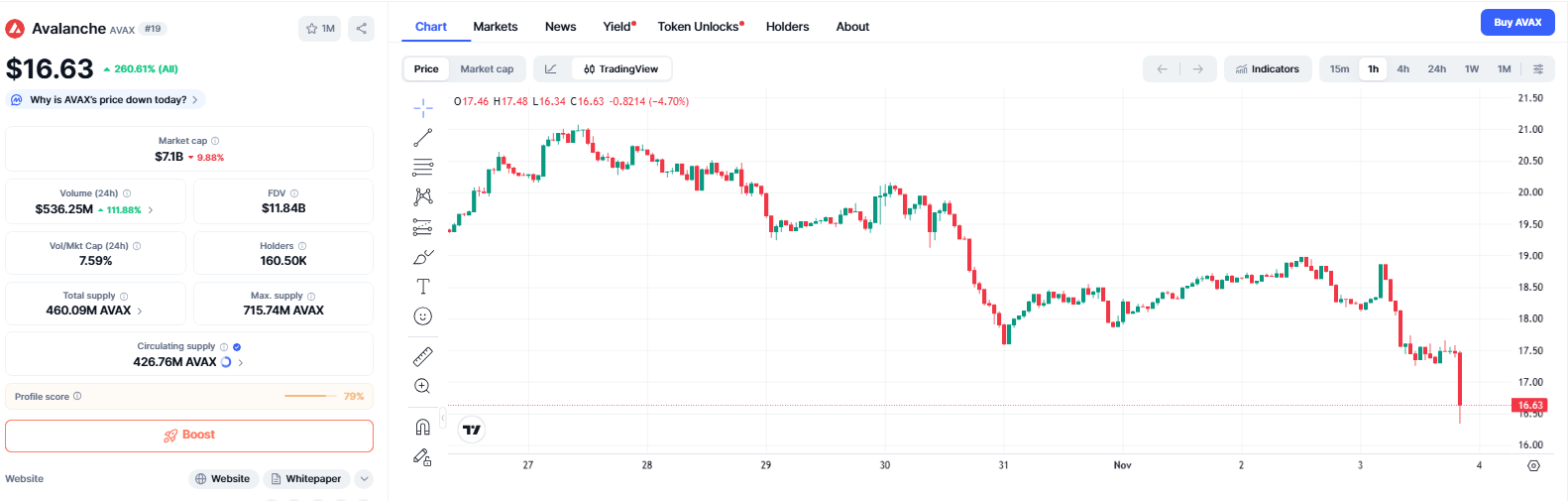Click the Profile score progress bar
Image resolution: width=1568 pixels, height=501 pixels.
click(311, 397)
